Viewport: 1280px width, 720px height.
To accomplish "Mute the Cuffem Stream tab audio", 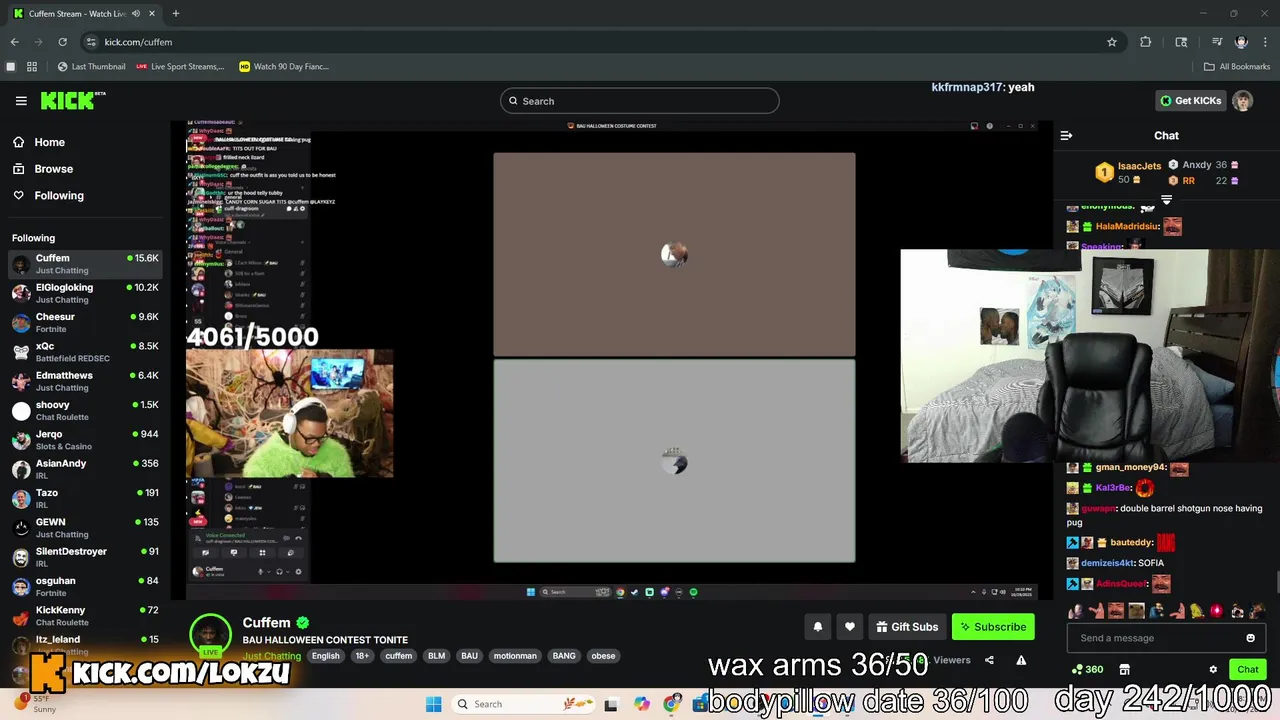I will (136, 14).
